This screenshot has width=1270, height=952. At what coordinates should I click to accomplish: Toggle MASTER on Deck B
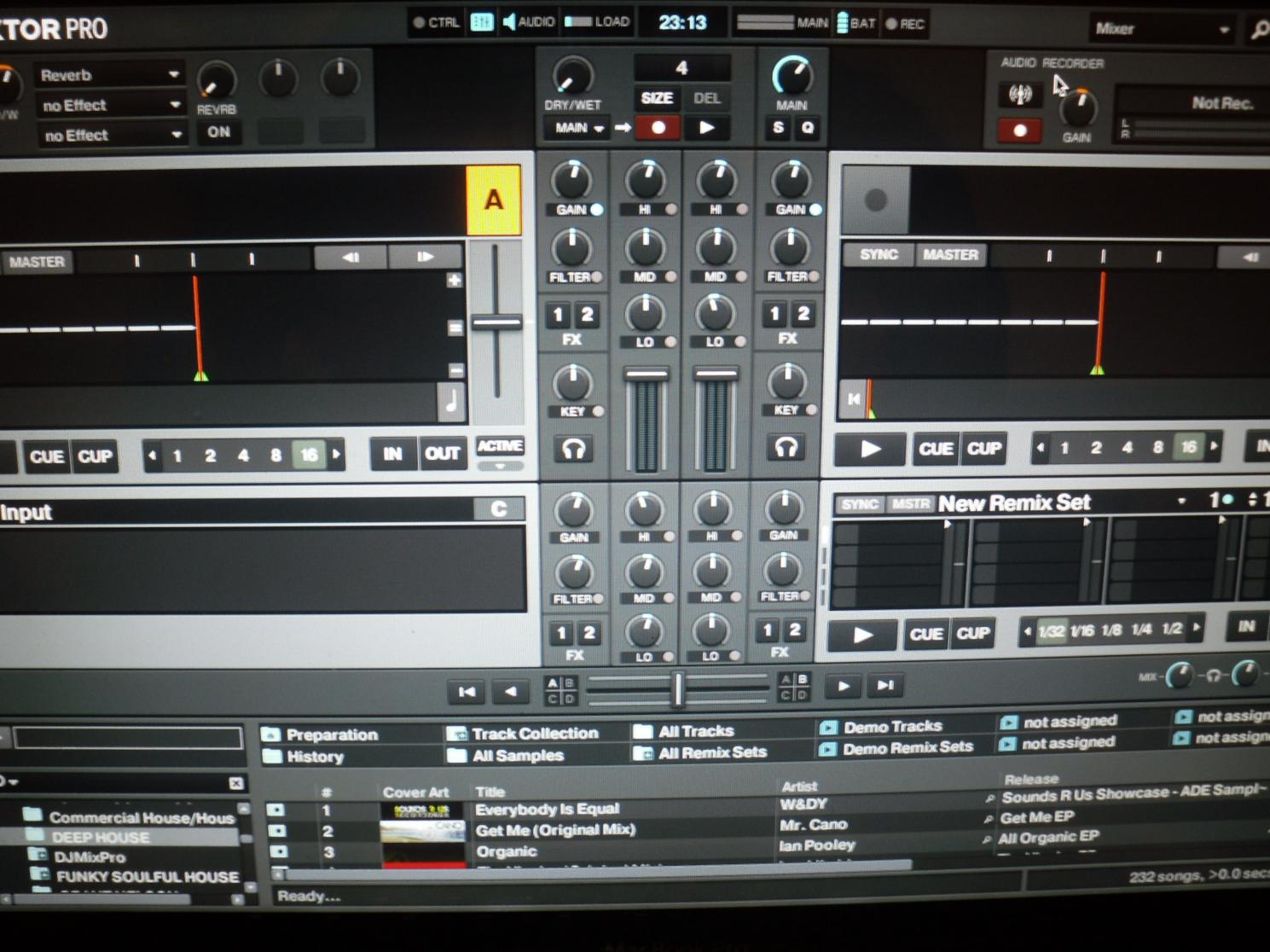pyautogui.click(x=951, y=254)
